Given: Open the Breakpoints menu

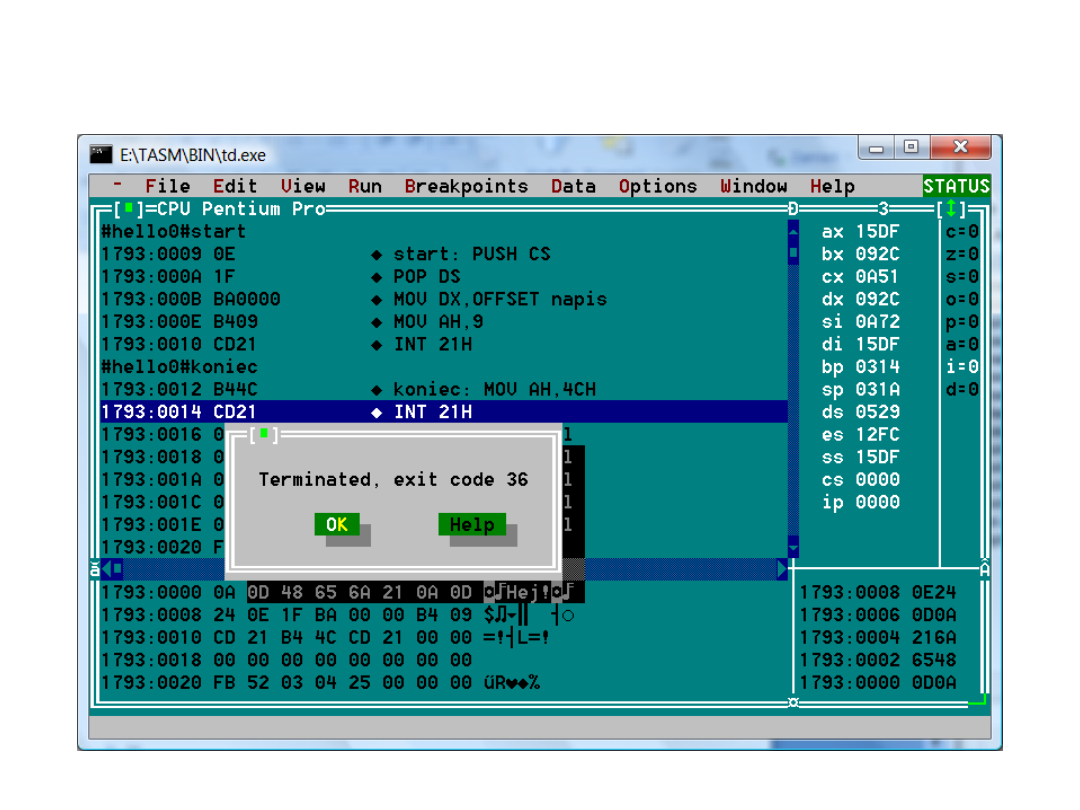Looking at the screenshot, I should tap(466, 186).
